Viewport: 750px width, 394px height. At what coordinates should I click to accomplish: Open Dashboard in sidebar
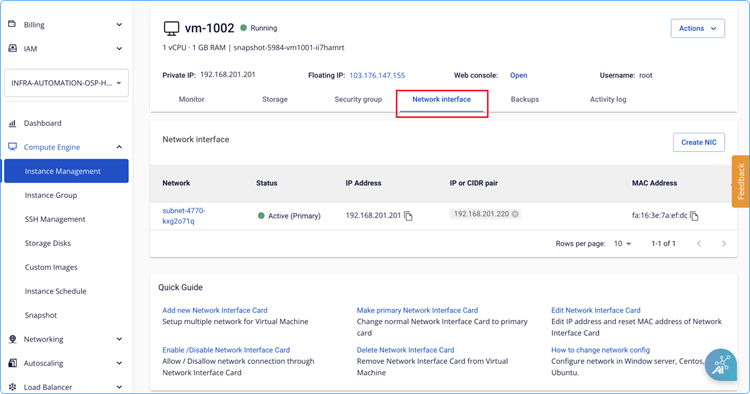click(x=43, y=123)
